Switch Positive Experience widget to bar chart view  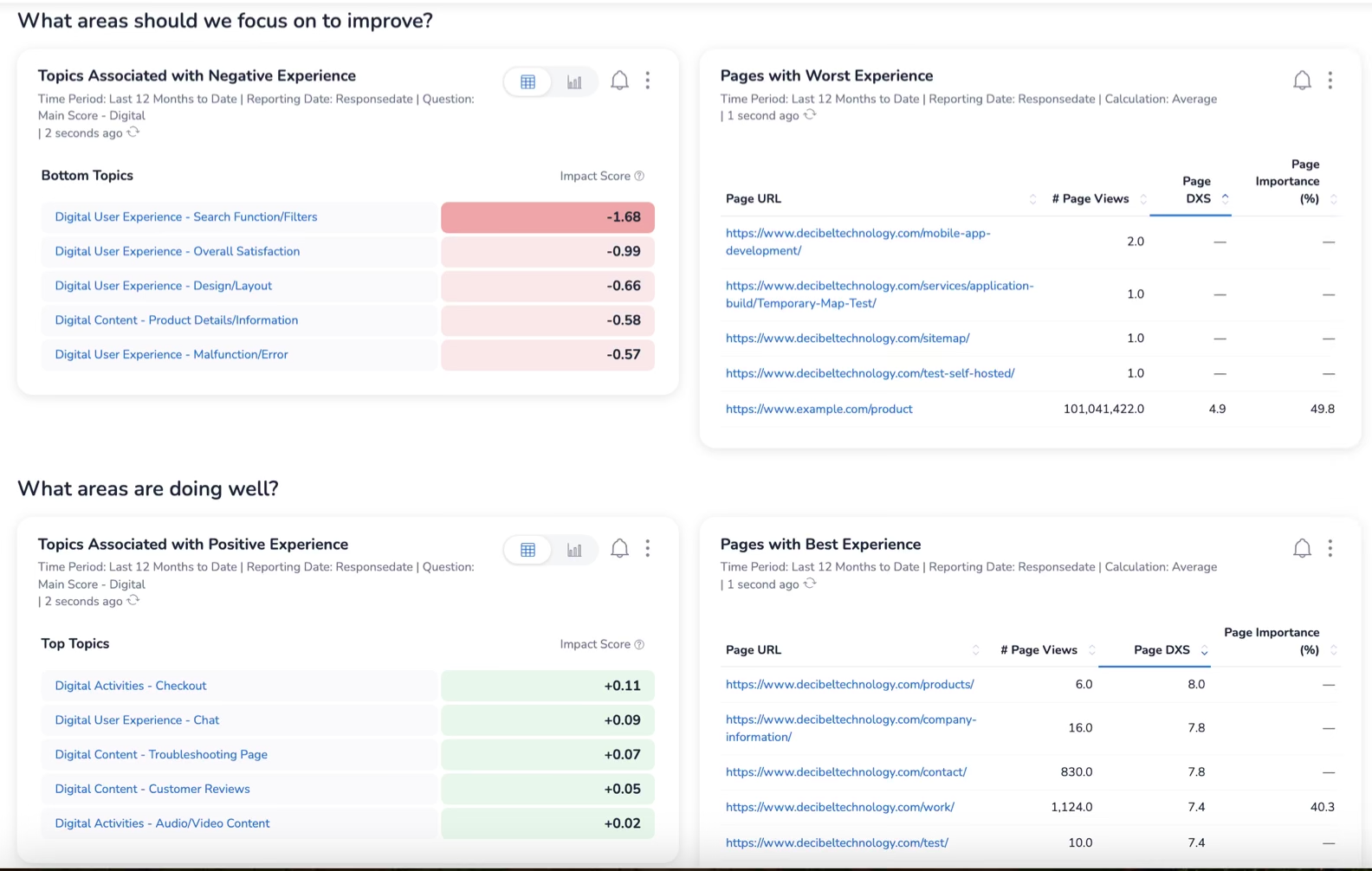point(574,550)
